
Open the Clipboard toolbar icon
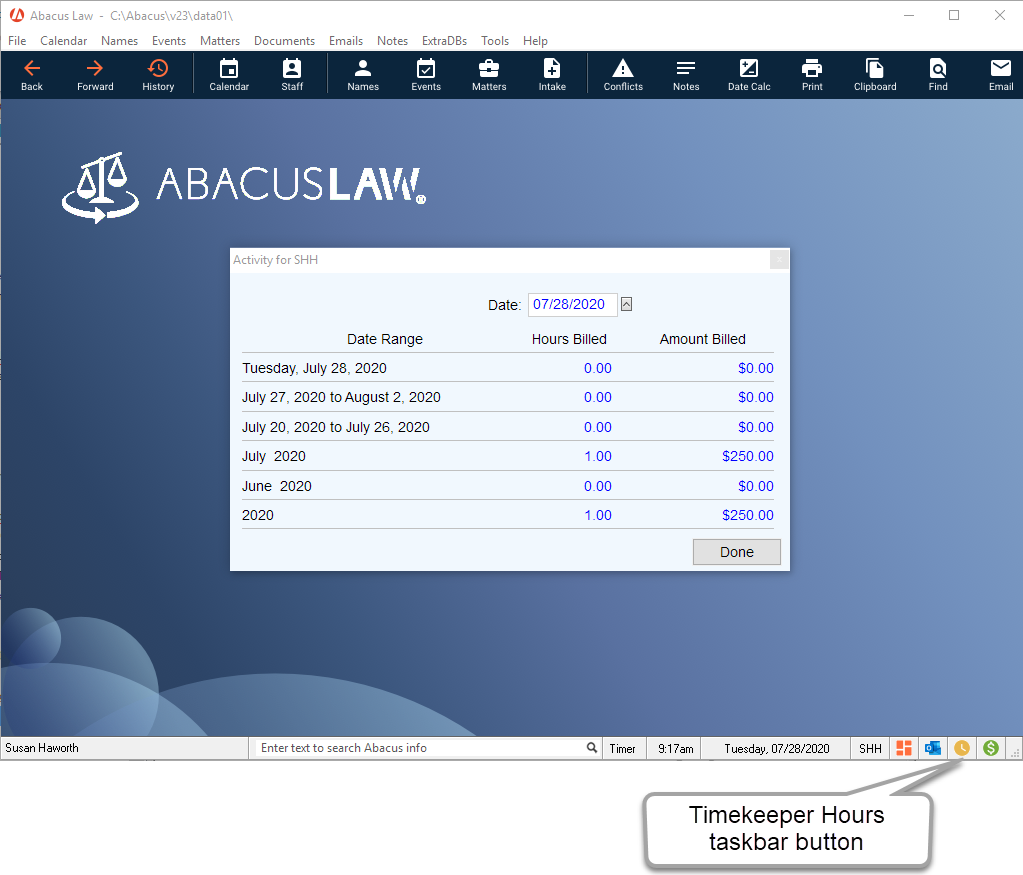click(x=875, y=75)
